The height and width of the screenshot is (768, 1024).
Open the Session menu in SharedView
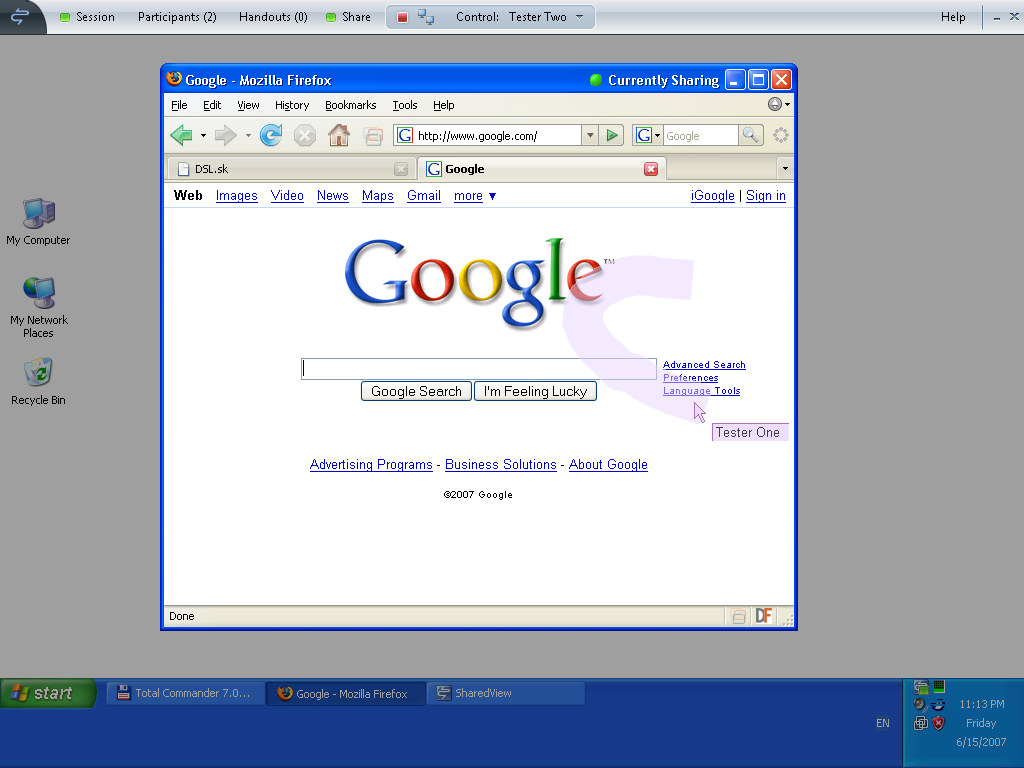point(88,17)
